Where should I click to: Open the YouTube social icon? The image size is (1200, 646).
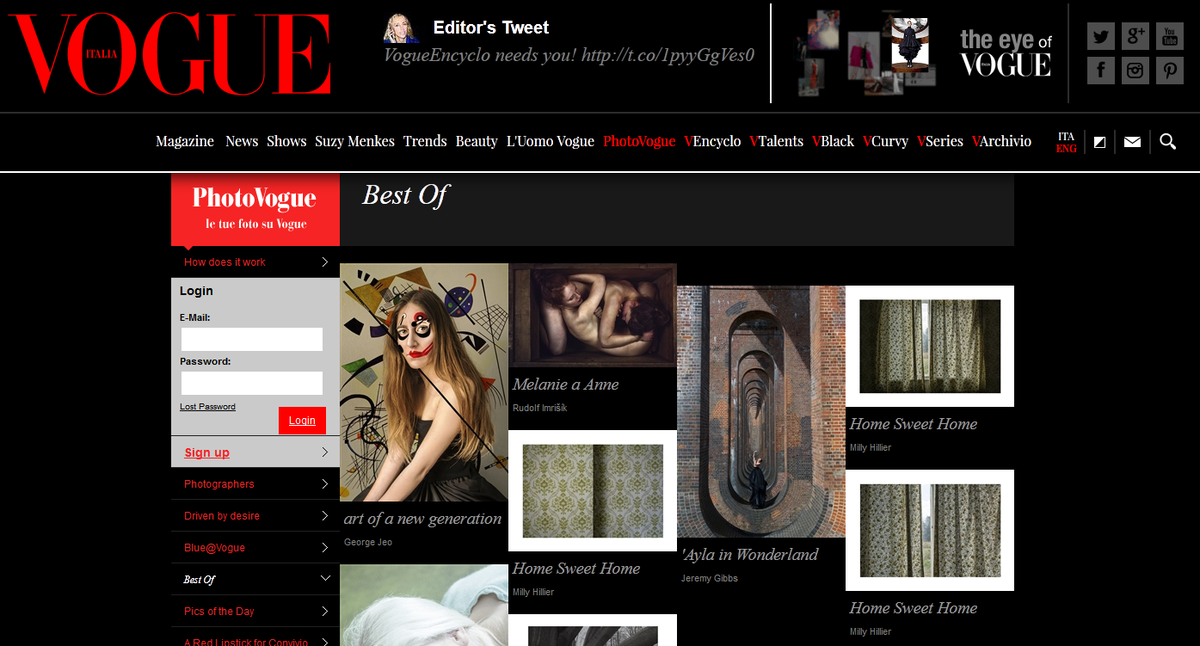1170,37
